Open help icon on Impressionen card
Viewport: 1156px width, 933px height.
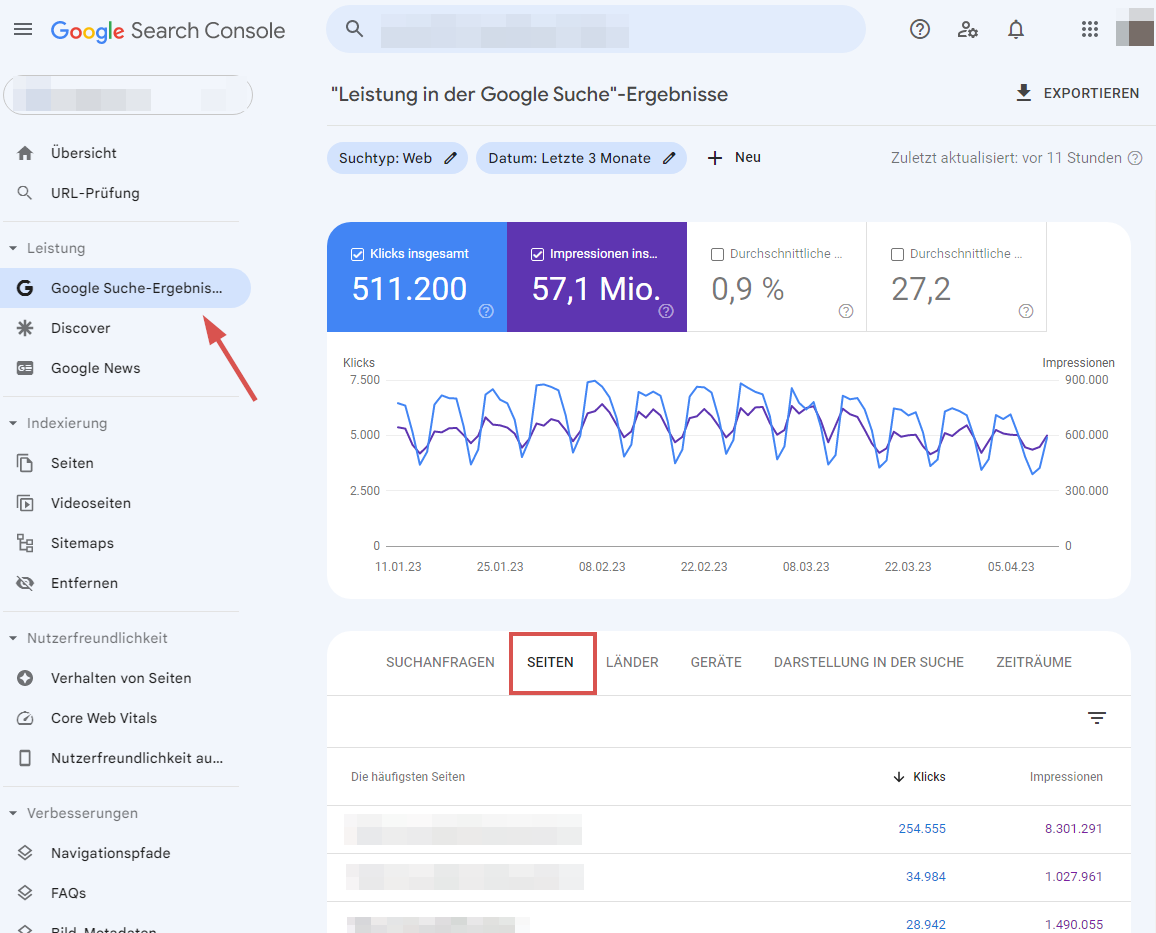click(666, 311)
